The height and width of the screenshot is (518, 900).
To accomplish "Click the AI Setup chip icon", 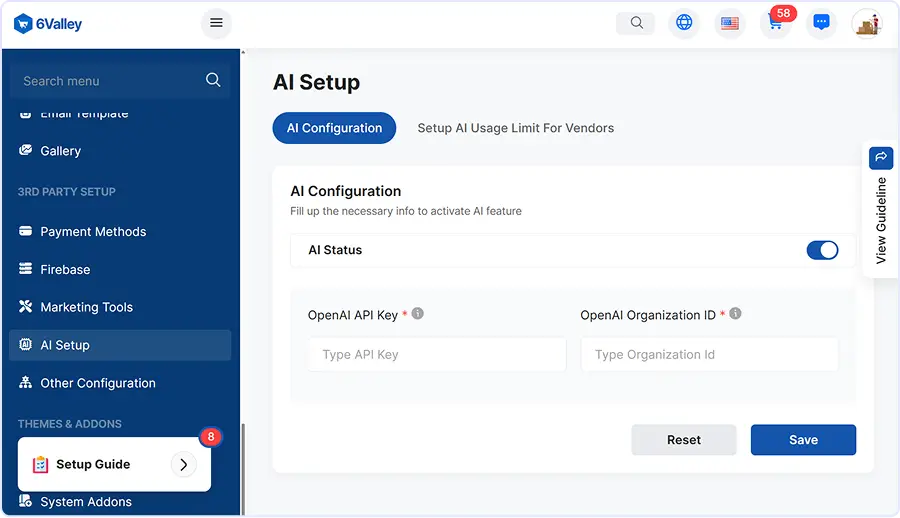I will 25,345.
